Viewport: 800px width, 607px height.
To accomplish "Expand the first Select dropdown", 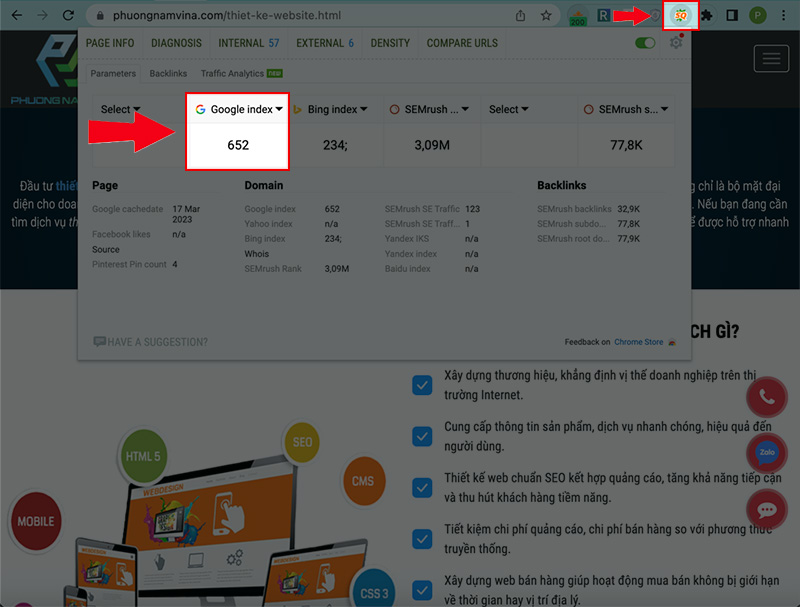I will [120, 109].
